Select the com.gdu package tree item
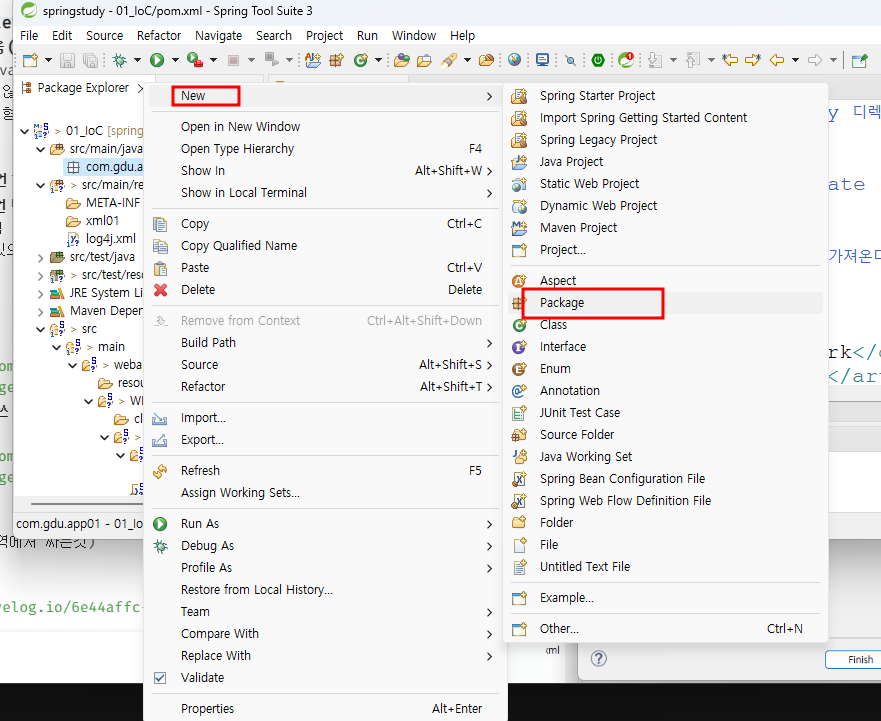 point(105,167)
